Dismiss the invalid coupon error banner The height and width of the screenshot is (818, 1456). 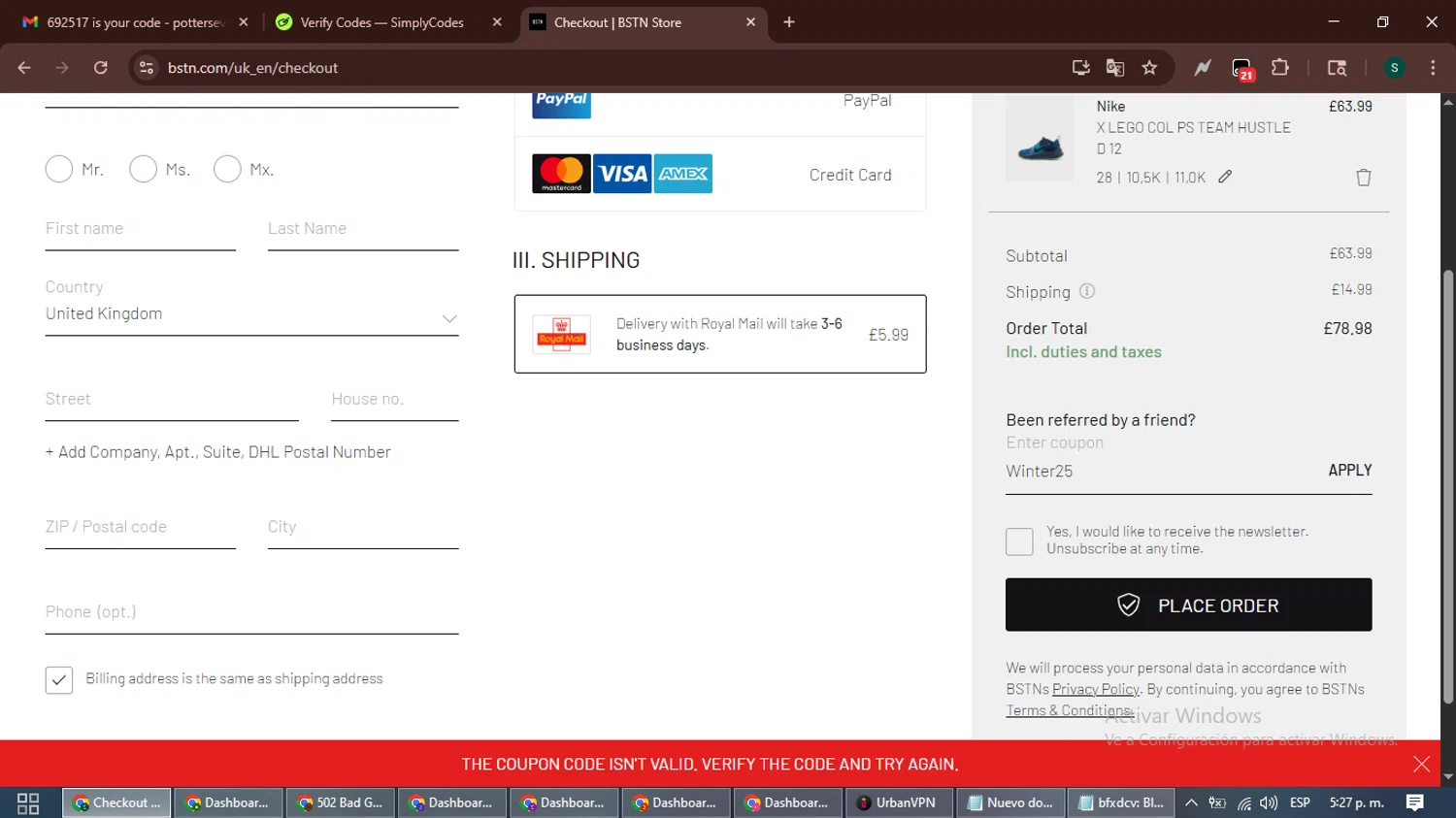[x=1421, y=765]
